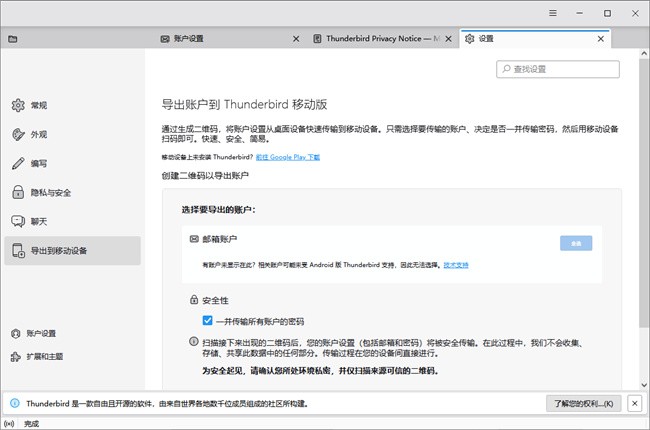Click the 全选 button for mail accounts

(575, 243)
